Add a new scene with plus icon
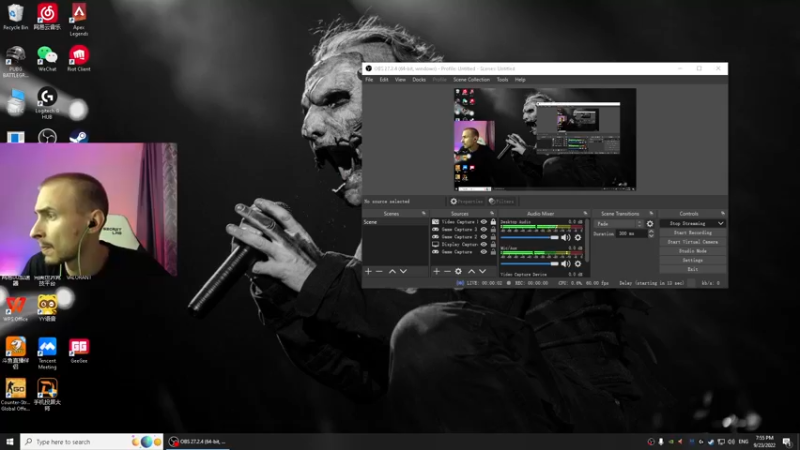The height and width of the screenshot is (450, 800). click(x=368, y=271)
